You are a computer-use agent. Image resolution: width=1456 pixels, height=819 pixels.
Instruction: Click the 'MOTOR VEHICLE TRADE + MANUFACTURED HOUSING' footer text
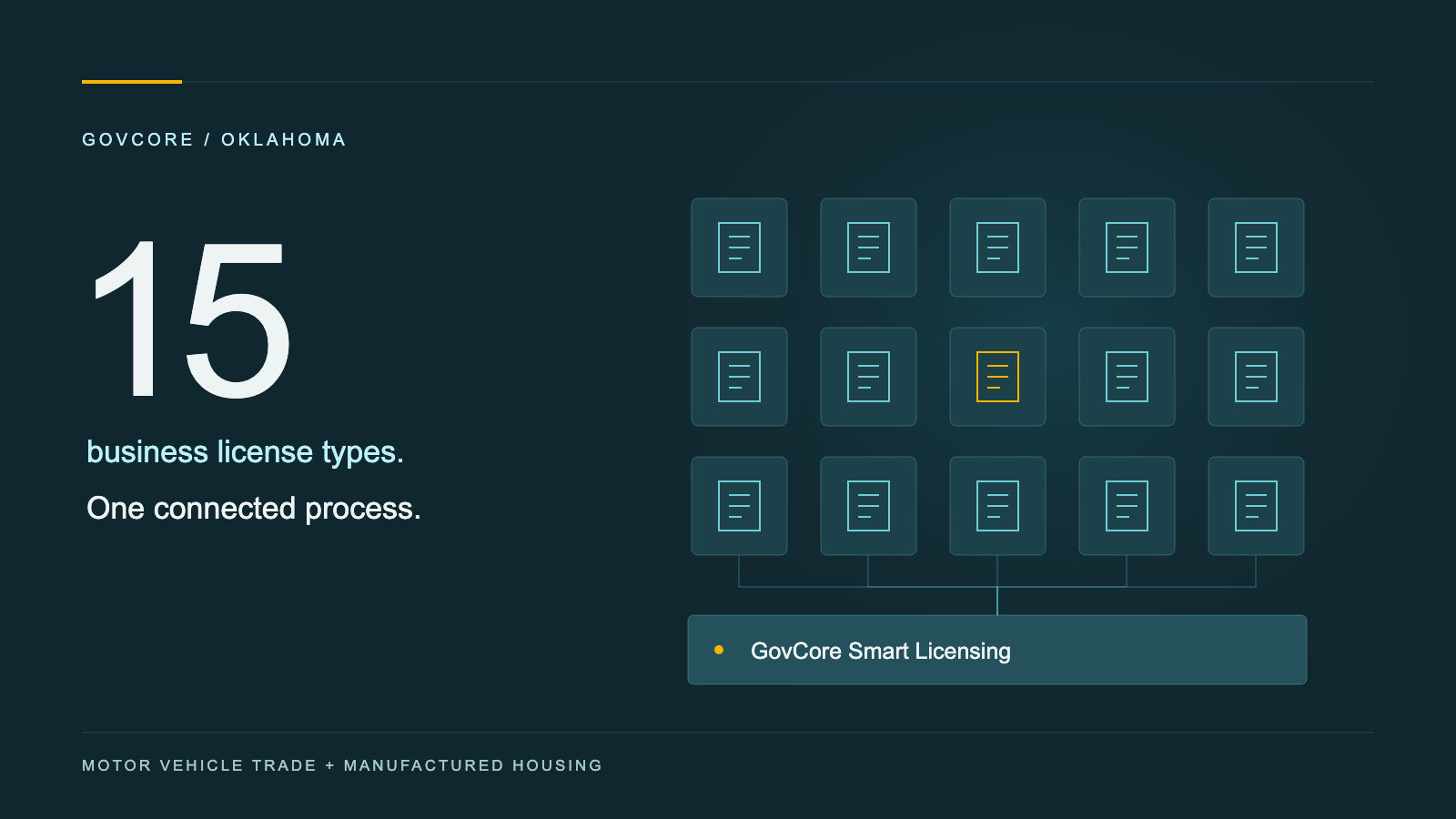click(x=342, y=765)
